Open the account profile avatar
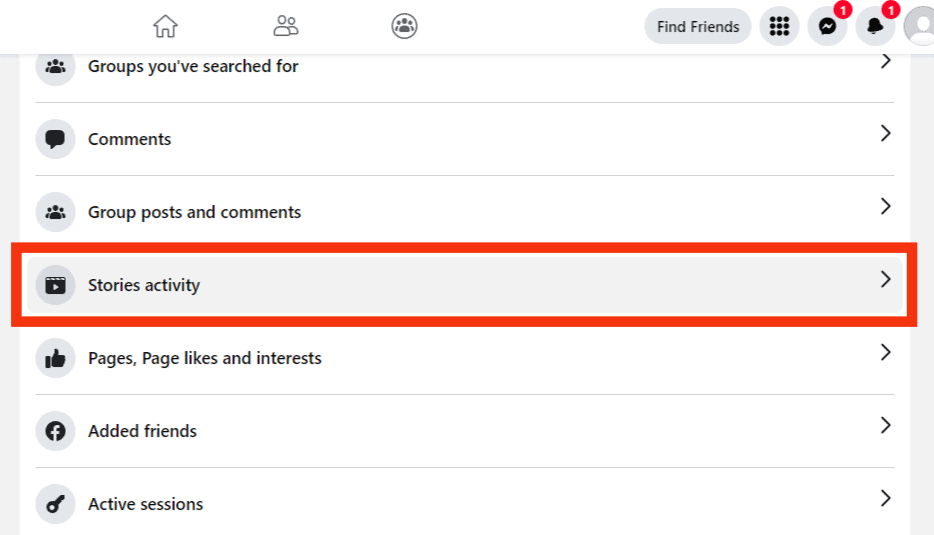Viewport: 934px width, 535px height. click(920, 26)
